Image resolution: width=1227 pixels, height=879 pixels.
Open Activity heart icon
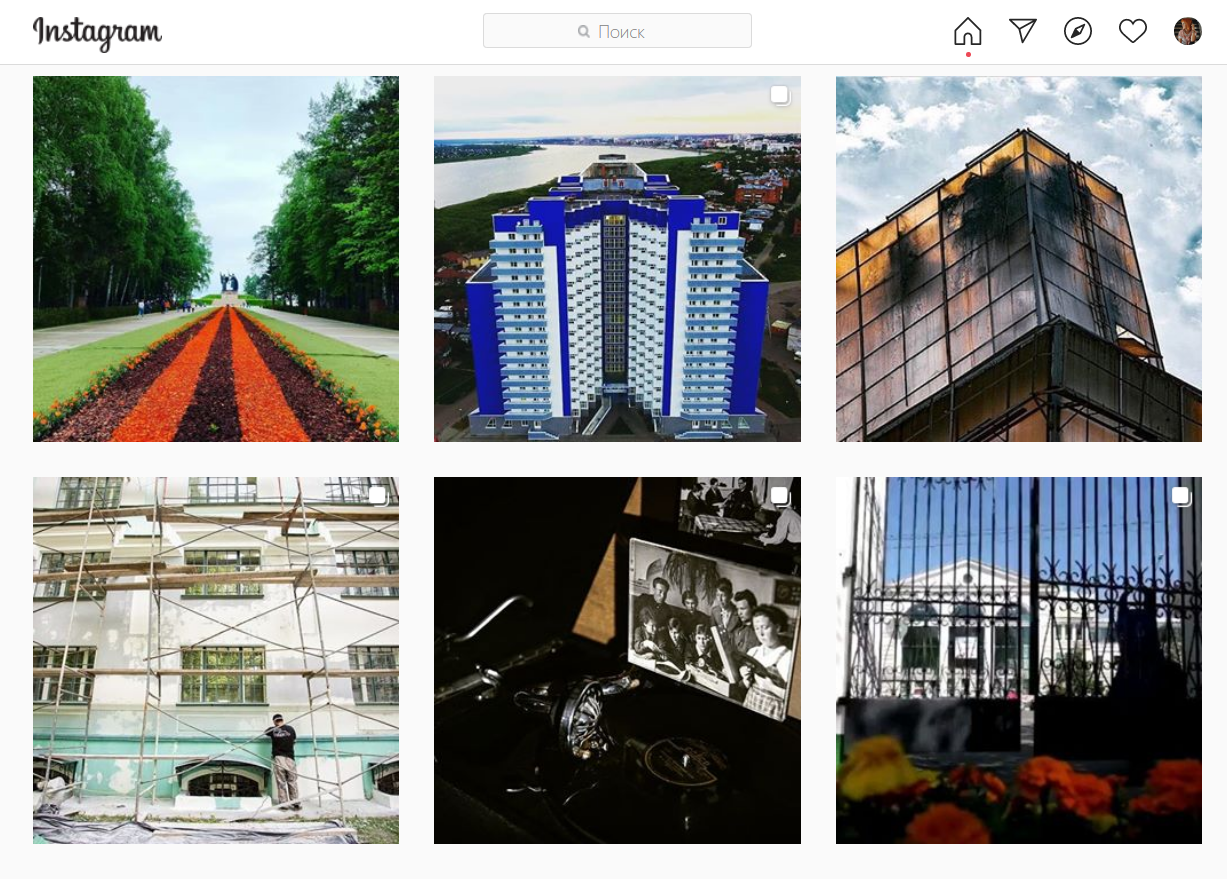point(1132,32)
